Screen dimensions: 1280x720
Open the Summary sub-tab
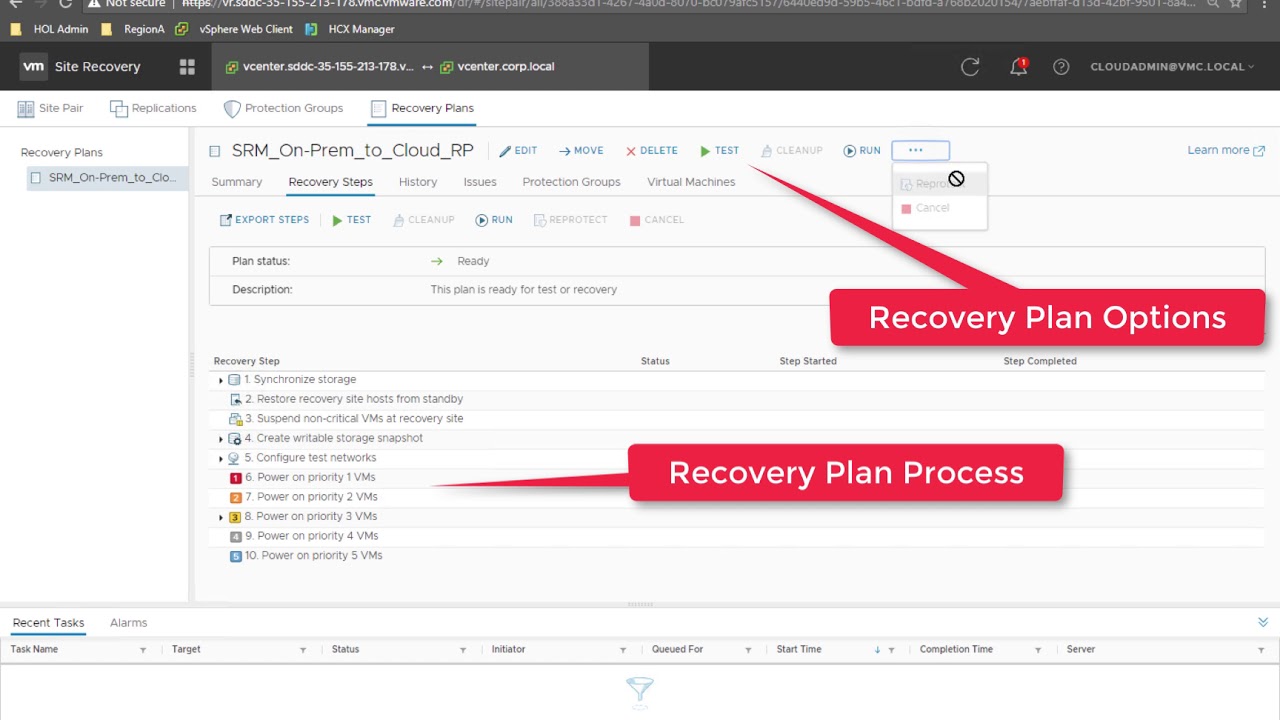coord(237,182)
